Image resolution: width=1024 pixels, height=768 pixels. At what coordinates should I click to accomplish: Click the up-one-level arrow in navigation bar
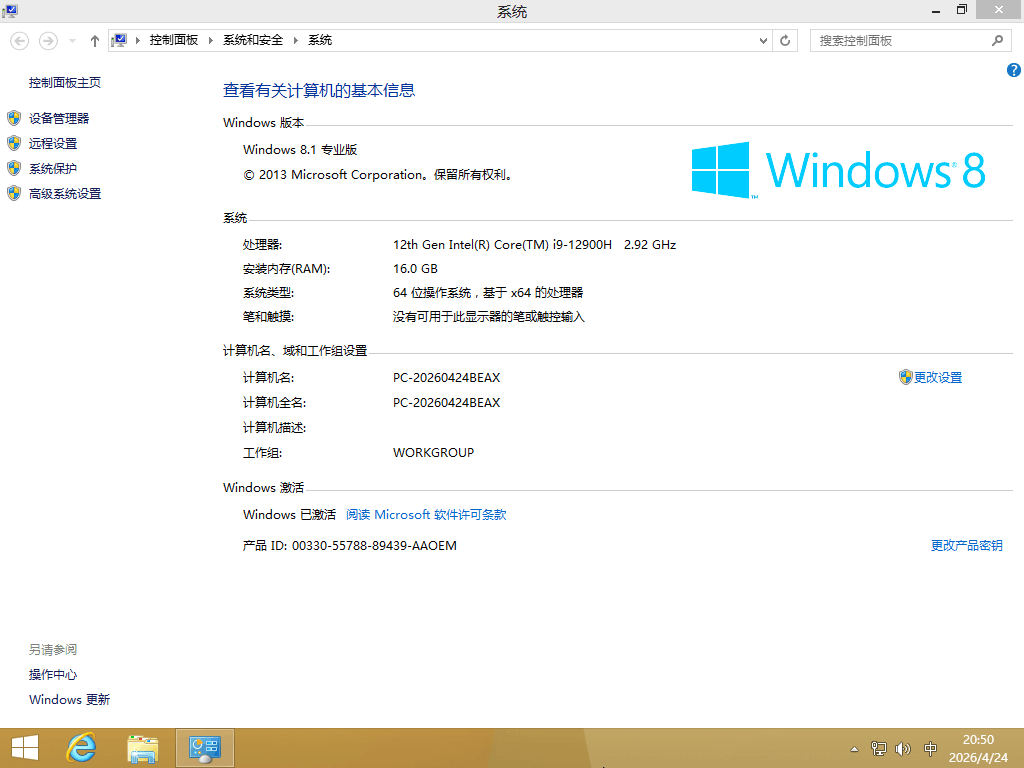coord(95,41)
